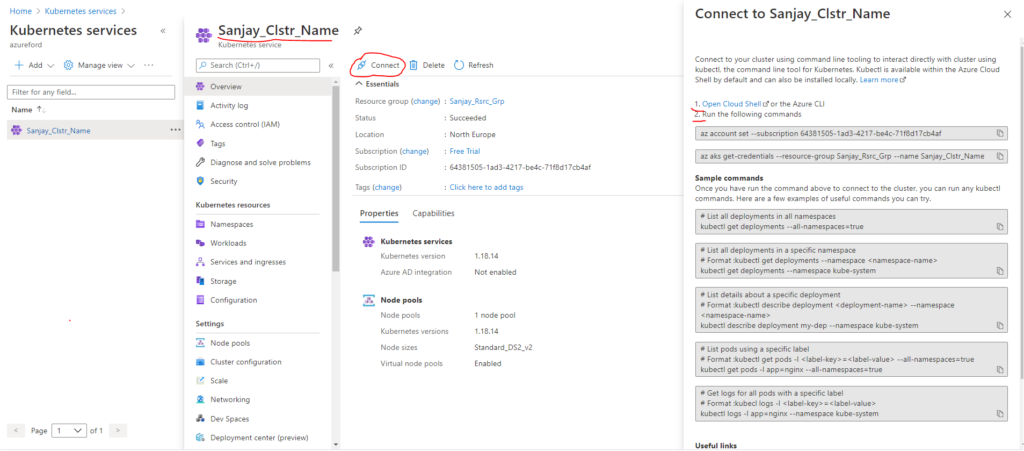1024x451 pixels.
Task: Click the Kubernetes cluster icon beside the title
Action: click(204, 35)
